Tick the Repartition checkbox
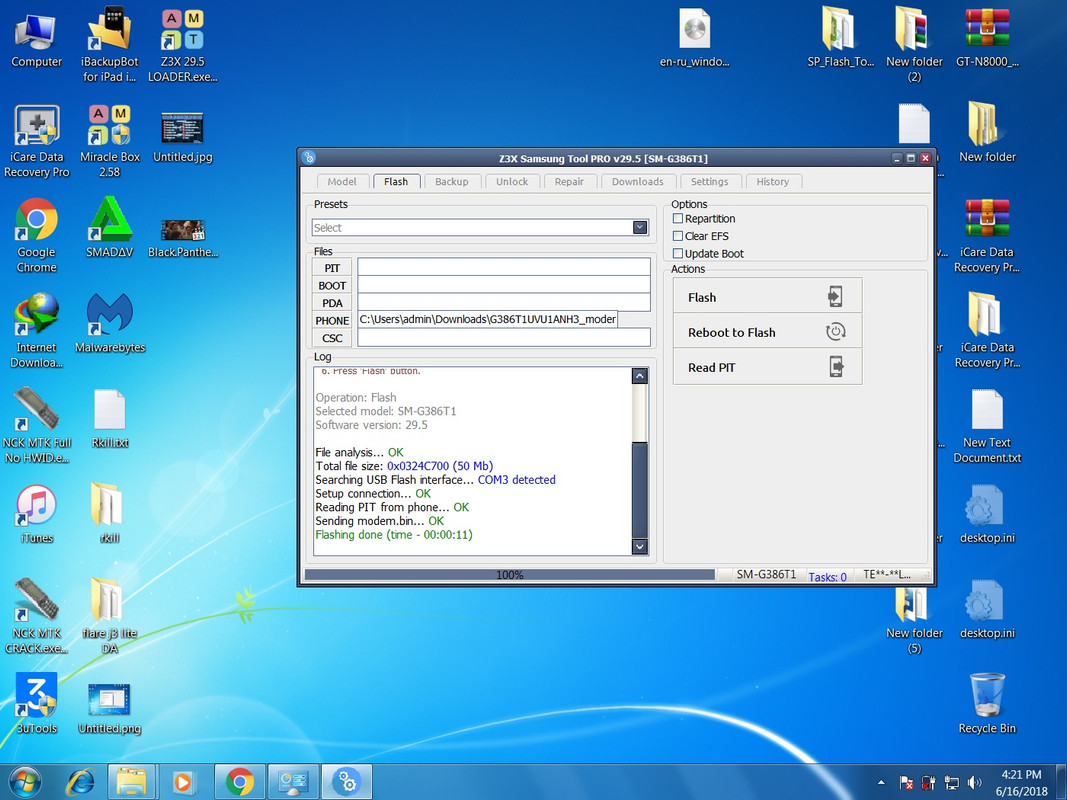Image resolution: width=1067 pixels, height=800 pixels. click(x=678, y=218)
